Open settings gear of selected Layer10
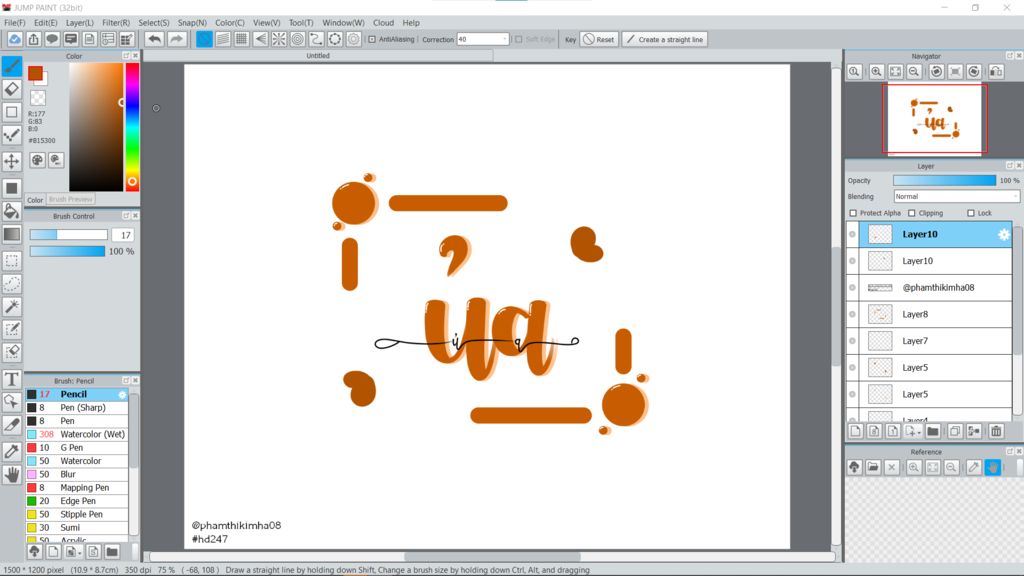Screen dimensions: 1024x576 (x=1004, y=234)
